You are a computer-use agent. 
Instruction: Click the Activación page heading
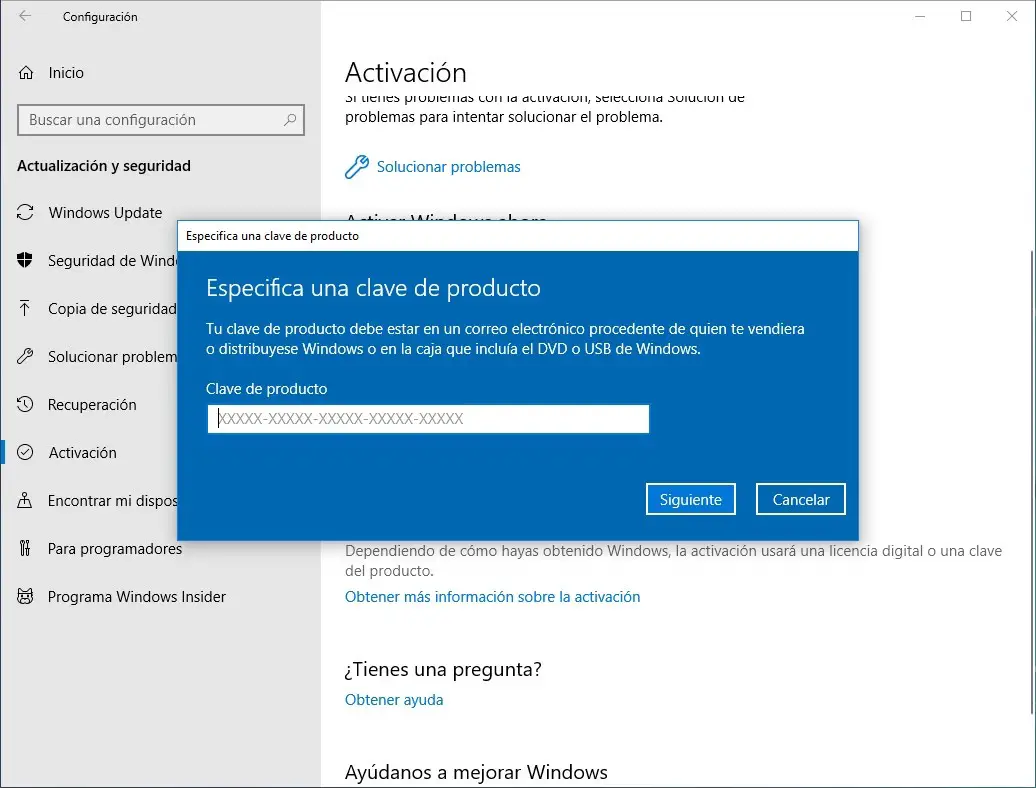pyautogui.click(x=406, y=73)
